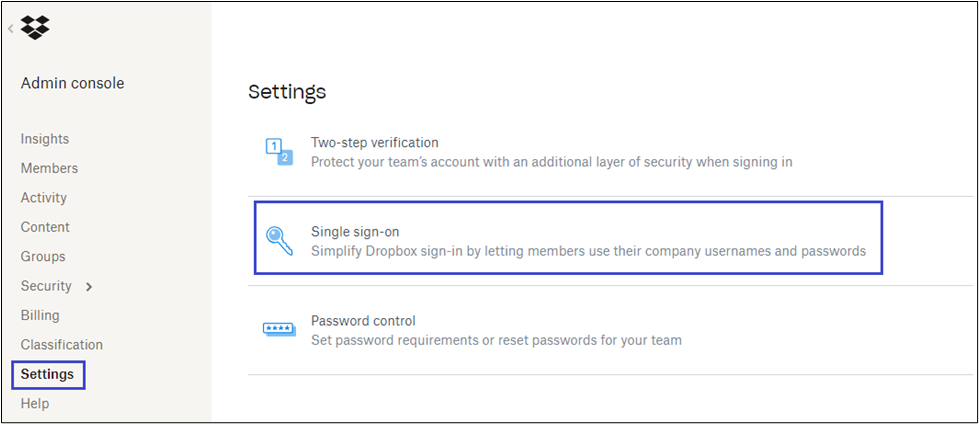This screenshot has width=979, height=424.
Task: Click the Dropbox logo icon
Action: 35,28
